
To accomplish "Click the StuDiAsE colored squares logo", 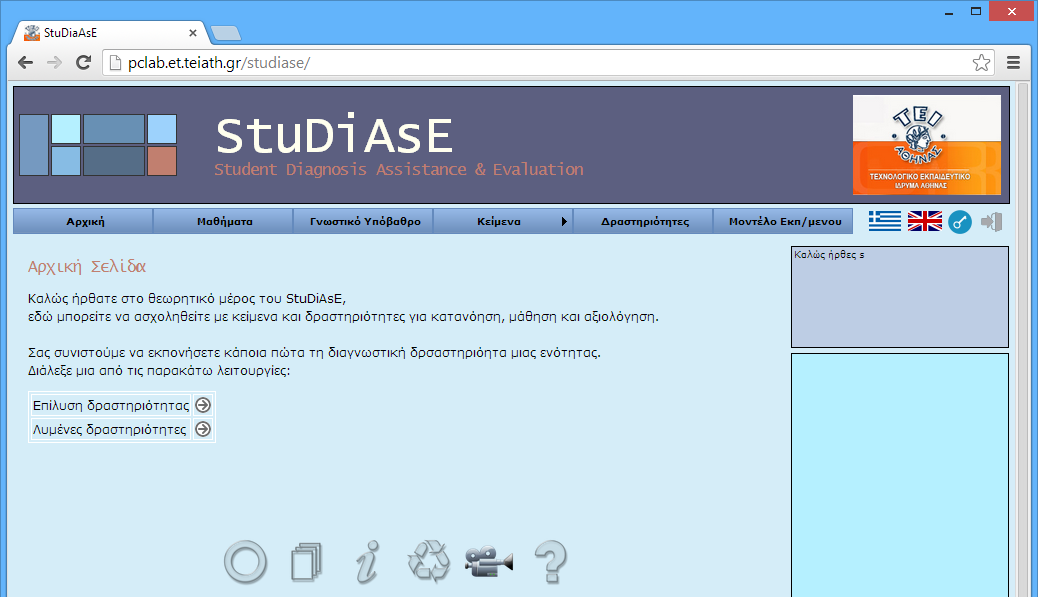I will click(x=98, y=145).
